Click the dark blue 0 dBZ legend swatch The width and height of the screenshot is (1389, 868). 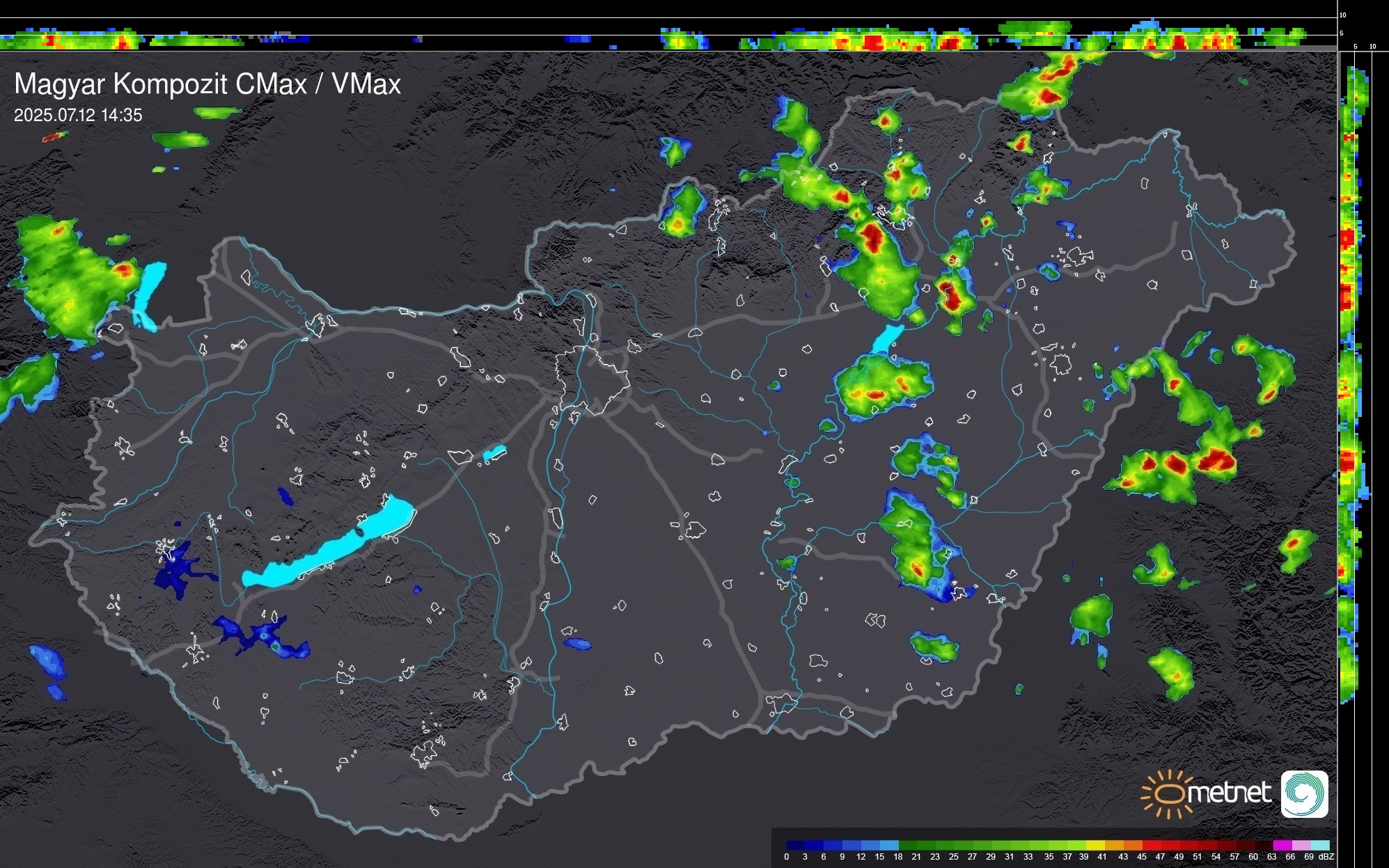[x=796, y=845]
